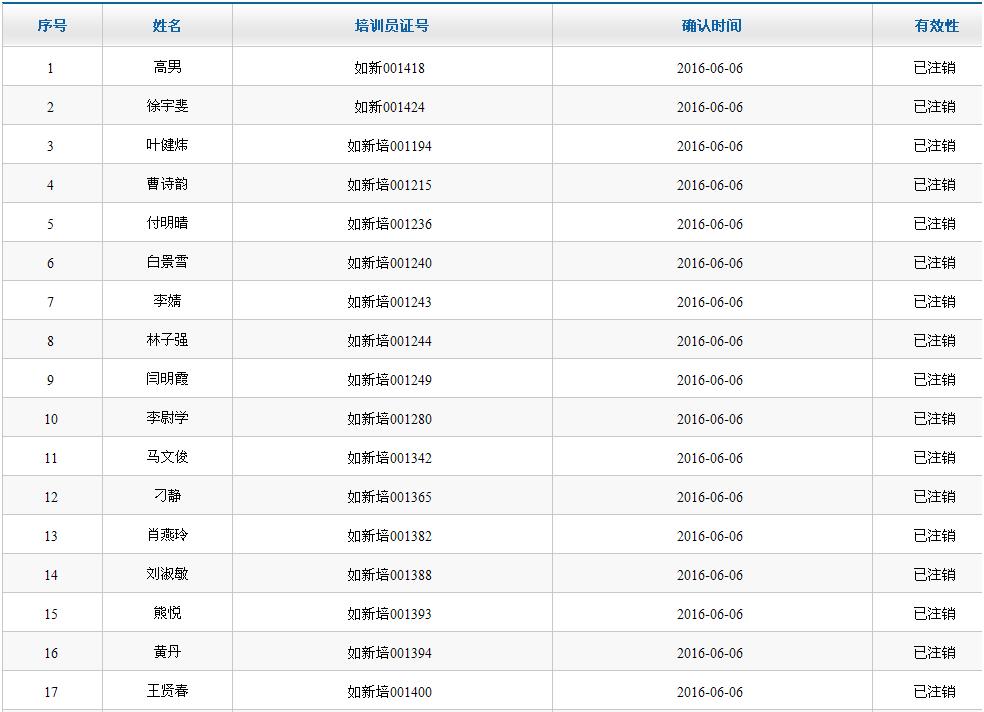Click certificate number 如新001424
This screenshot has width=984, height=712.
tap(390, 107)
